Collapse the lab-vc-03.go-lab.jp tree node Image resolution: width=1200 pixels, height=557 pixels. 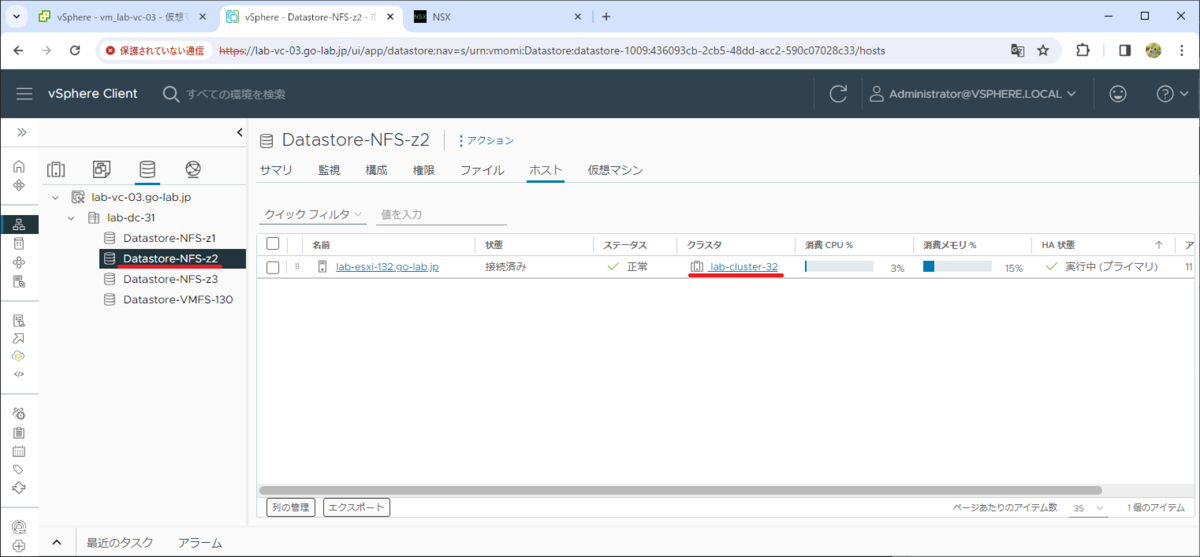click(55, 198)
